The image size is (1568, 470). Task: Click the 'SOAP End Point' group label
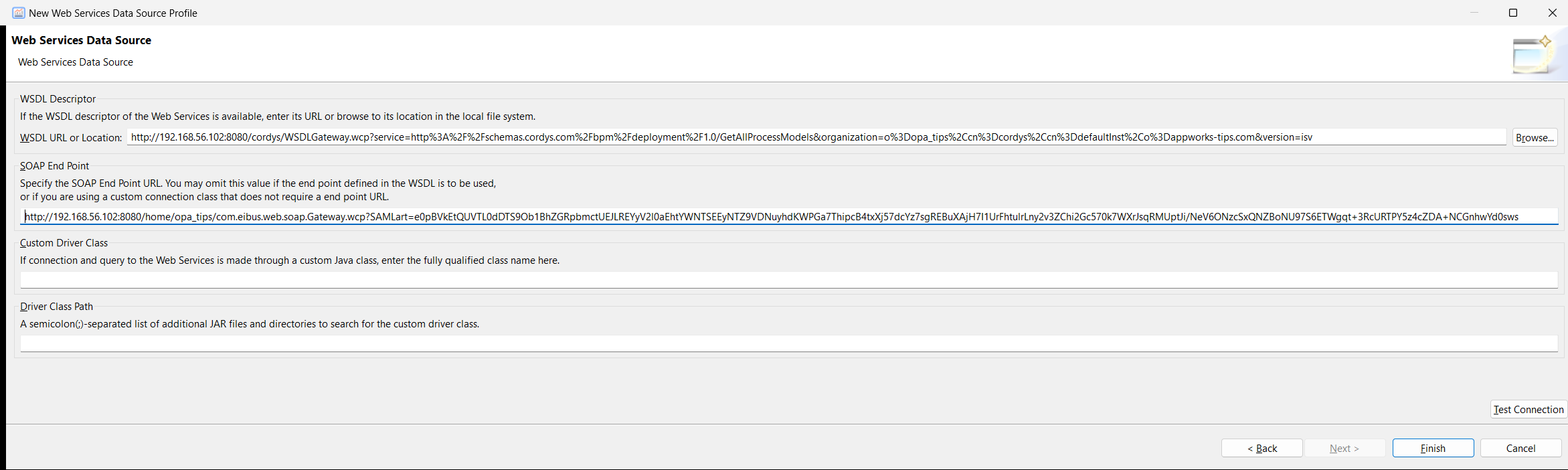(x=54, y=165)
